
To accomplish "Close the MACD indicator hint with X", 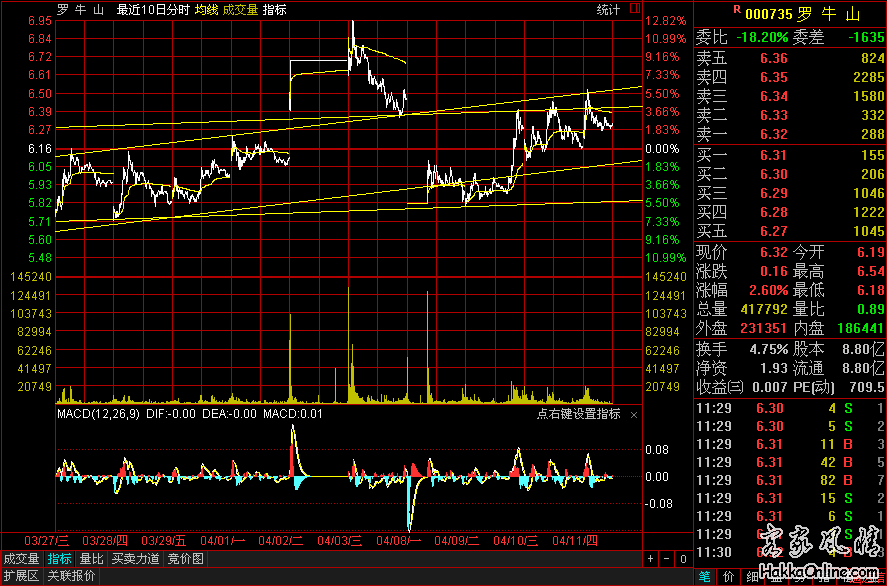I will [x=633, y=414].
